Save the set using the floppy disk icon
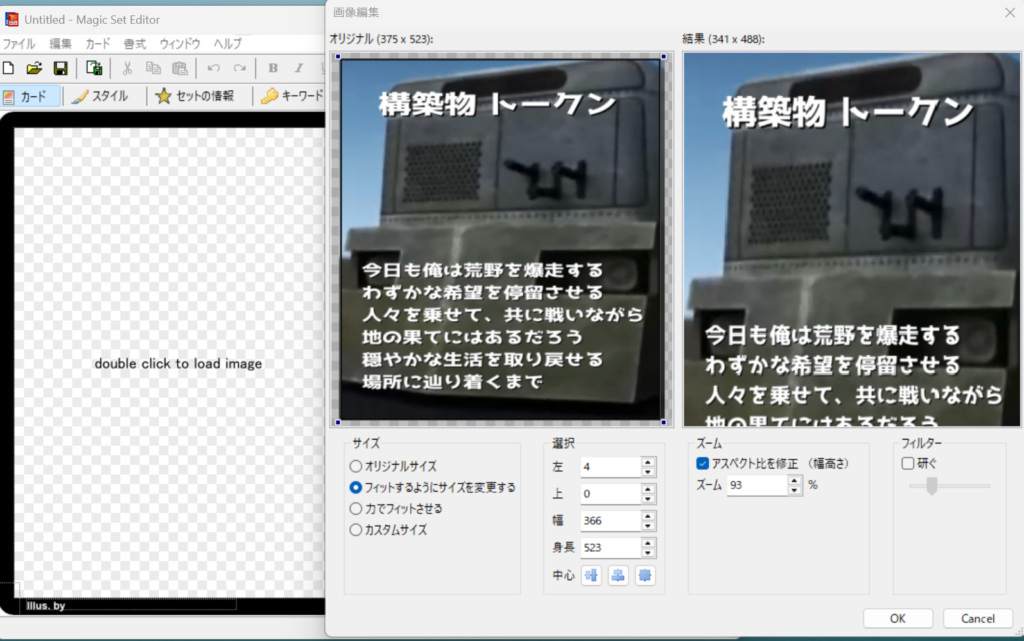Screen dimensions: 1024x641 (60, 68)
